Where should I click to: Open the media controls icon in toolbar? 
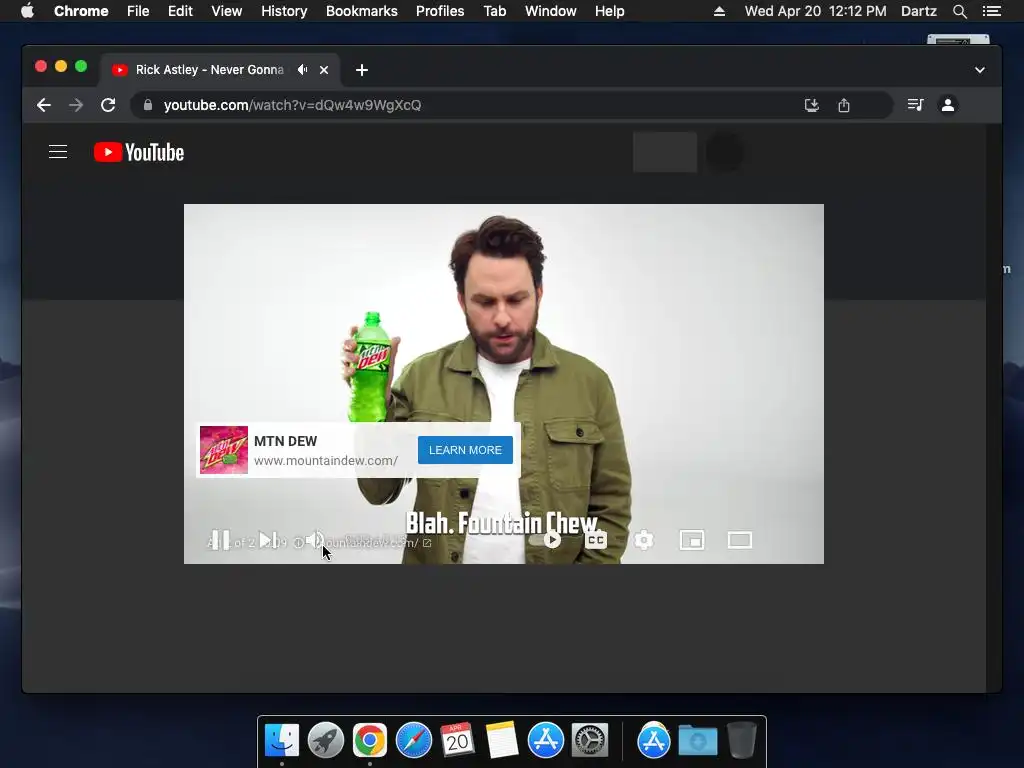click(x=916, y=104)
